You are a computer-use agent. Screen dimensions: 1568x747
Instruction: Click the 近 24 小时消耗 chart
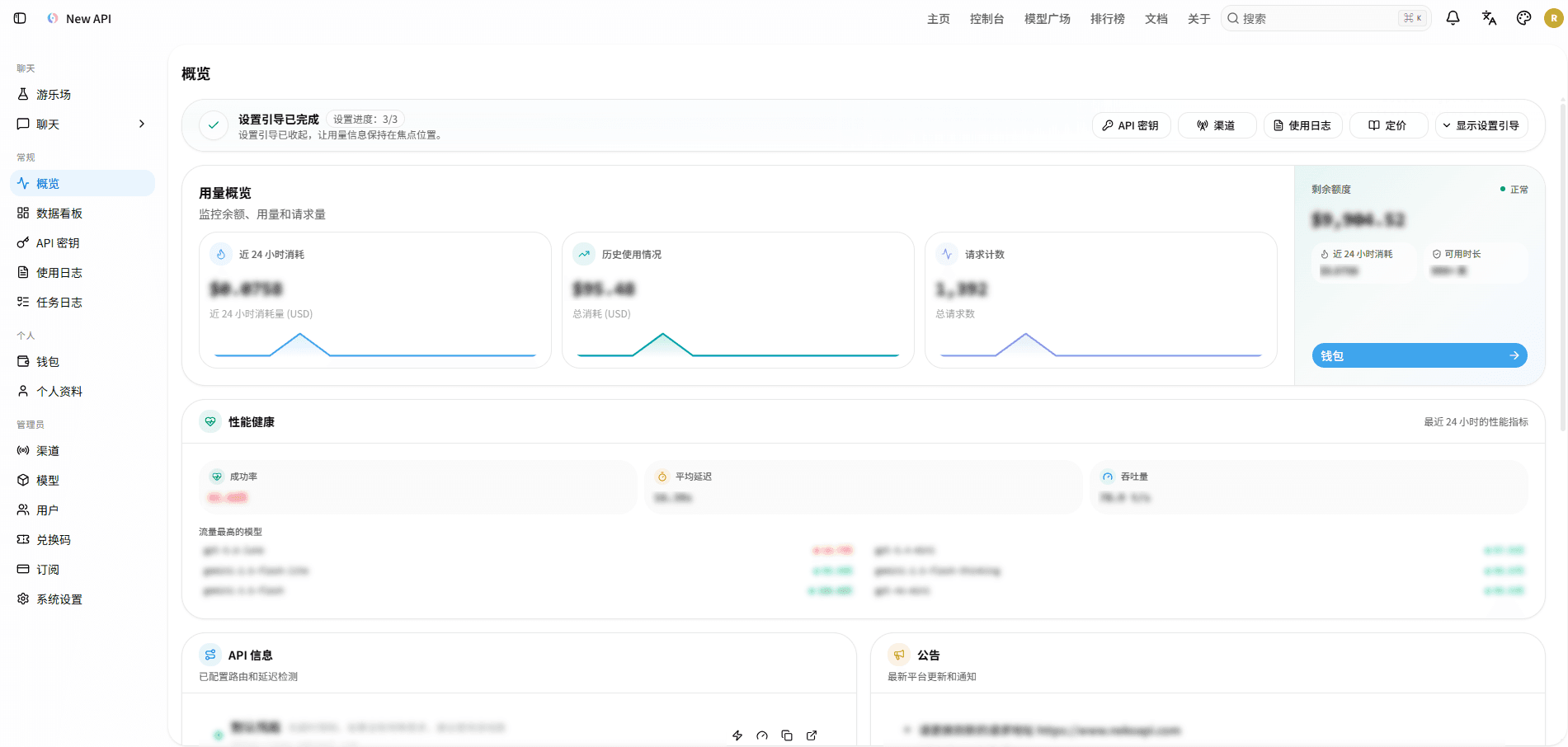(375, 345)
